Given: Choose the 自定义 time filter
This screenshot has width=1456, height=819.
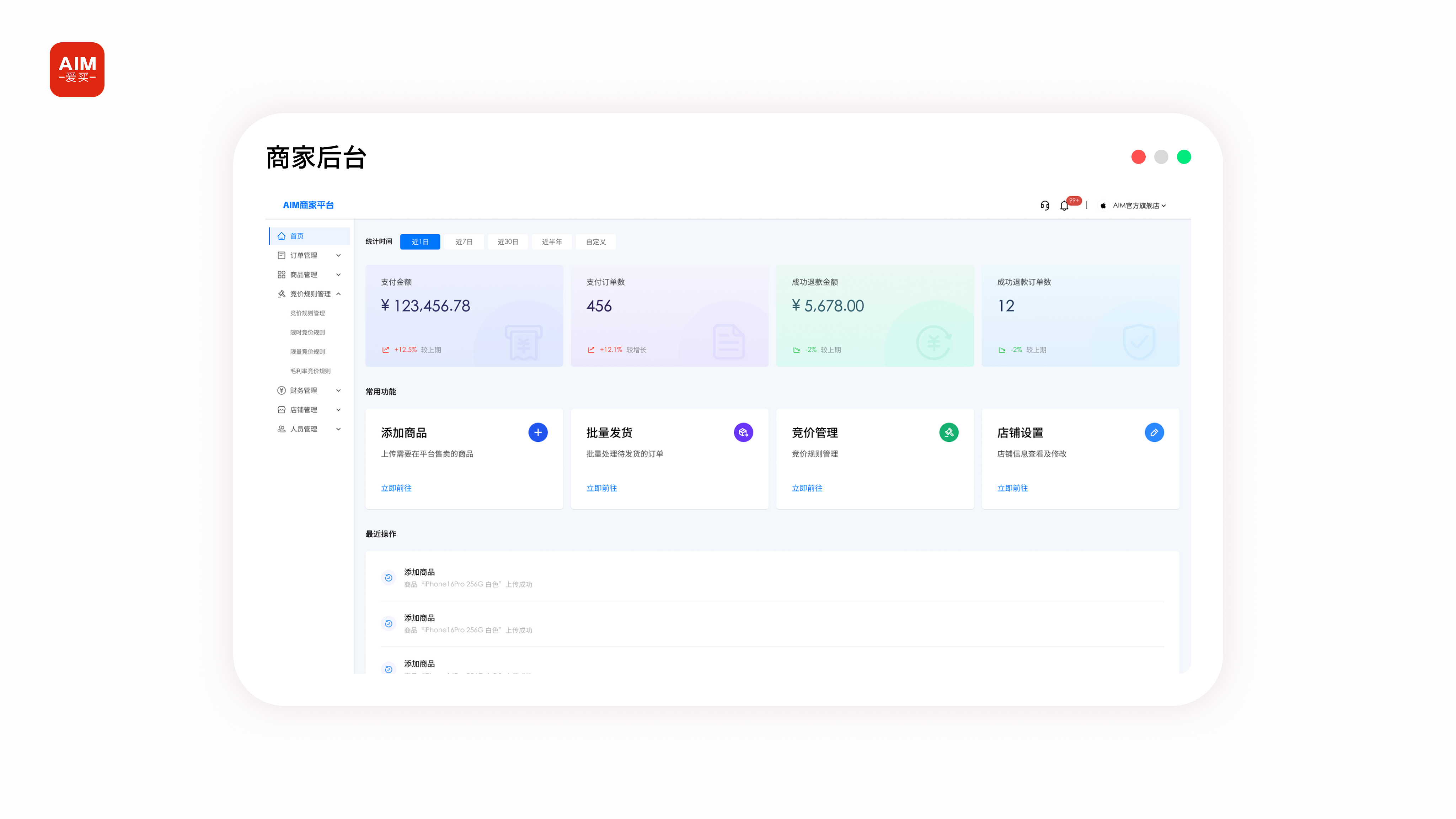Looking at the screenshot, I should click(595, 241).
